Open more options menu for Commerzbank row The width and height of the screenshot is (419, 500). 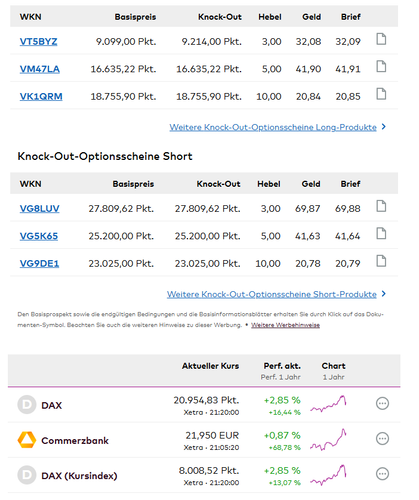click(x=382, y=438)
